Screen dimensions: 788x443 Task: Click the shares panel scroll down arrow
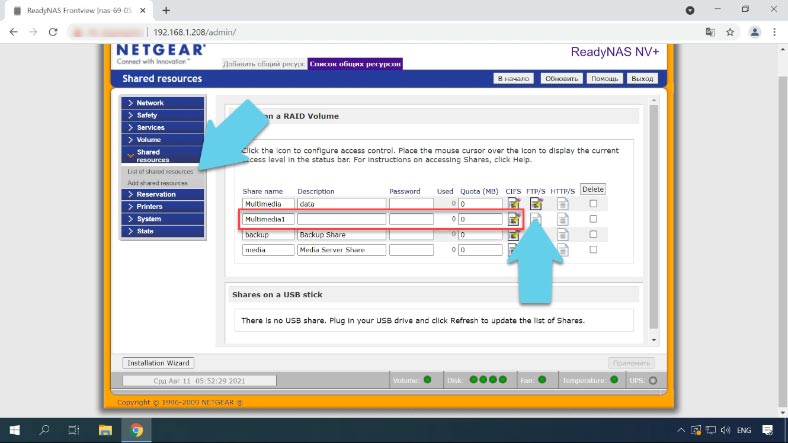click(x=653, y=340)
